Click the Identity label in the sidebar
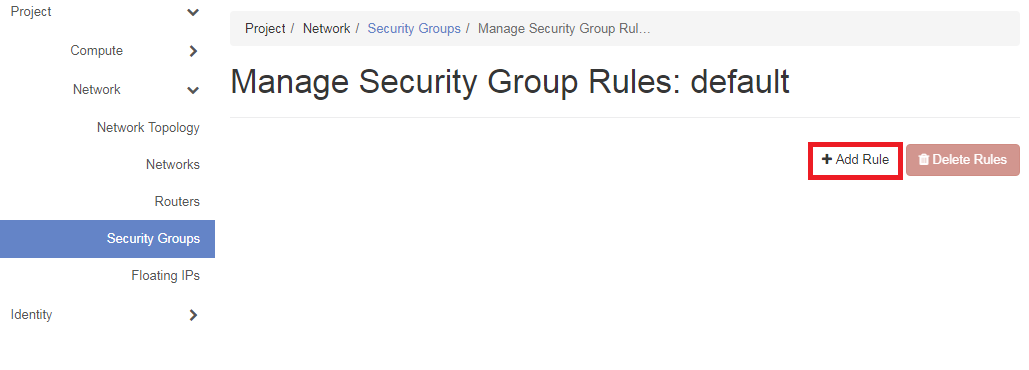The width and height of the screenshot is (1029, 370). [x=32, y=314]
